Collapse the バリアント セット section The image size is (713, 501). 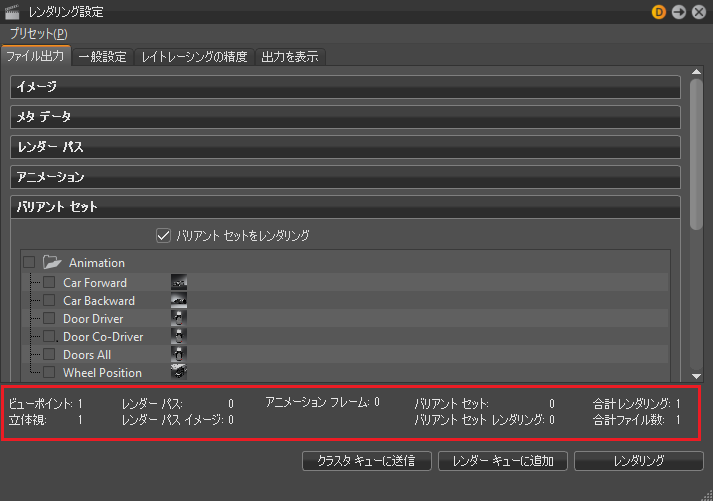[345, 207]
